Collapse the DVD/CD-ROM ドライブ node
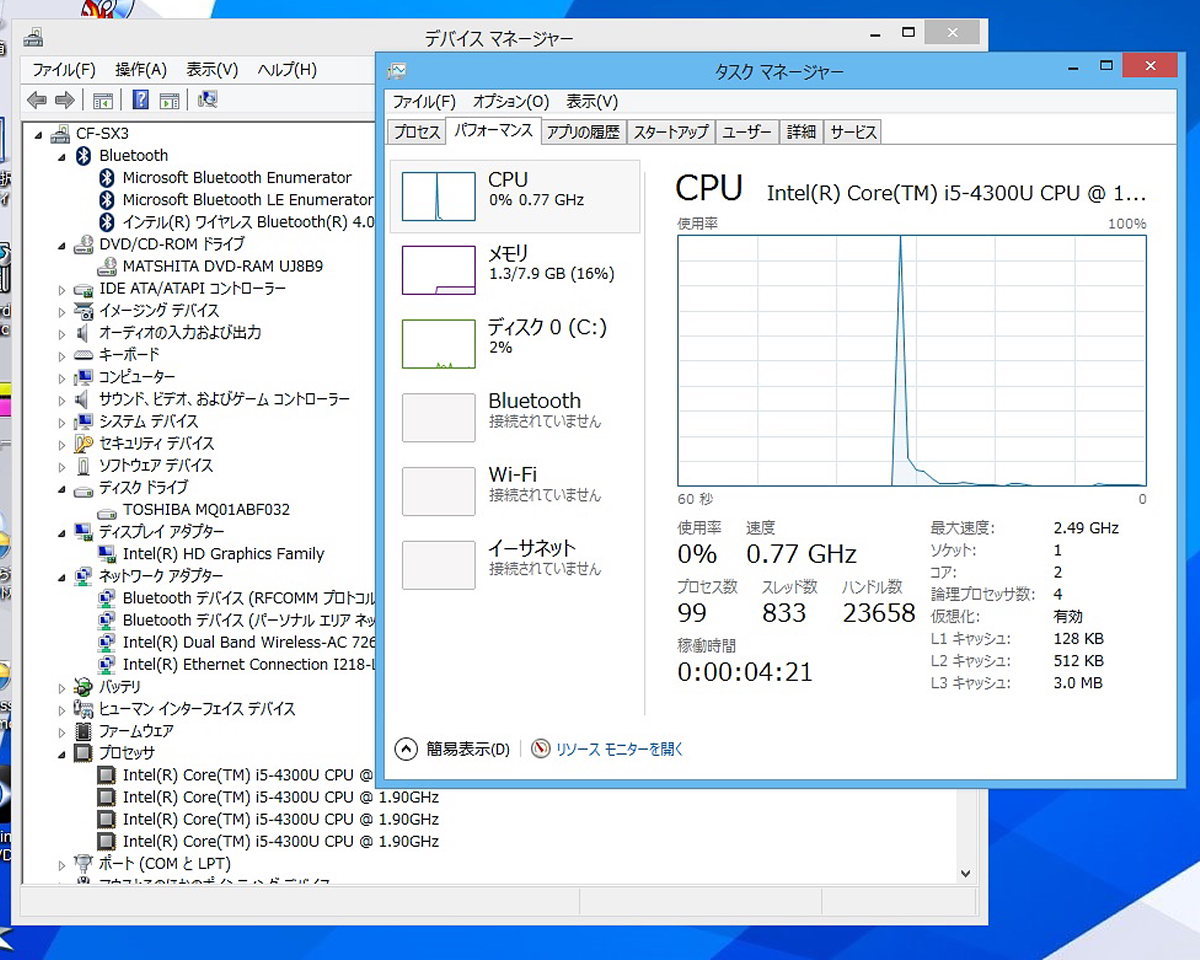 (x=62, y=245)
